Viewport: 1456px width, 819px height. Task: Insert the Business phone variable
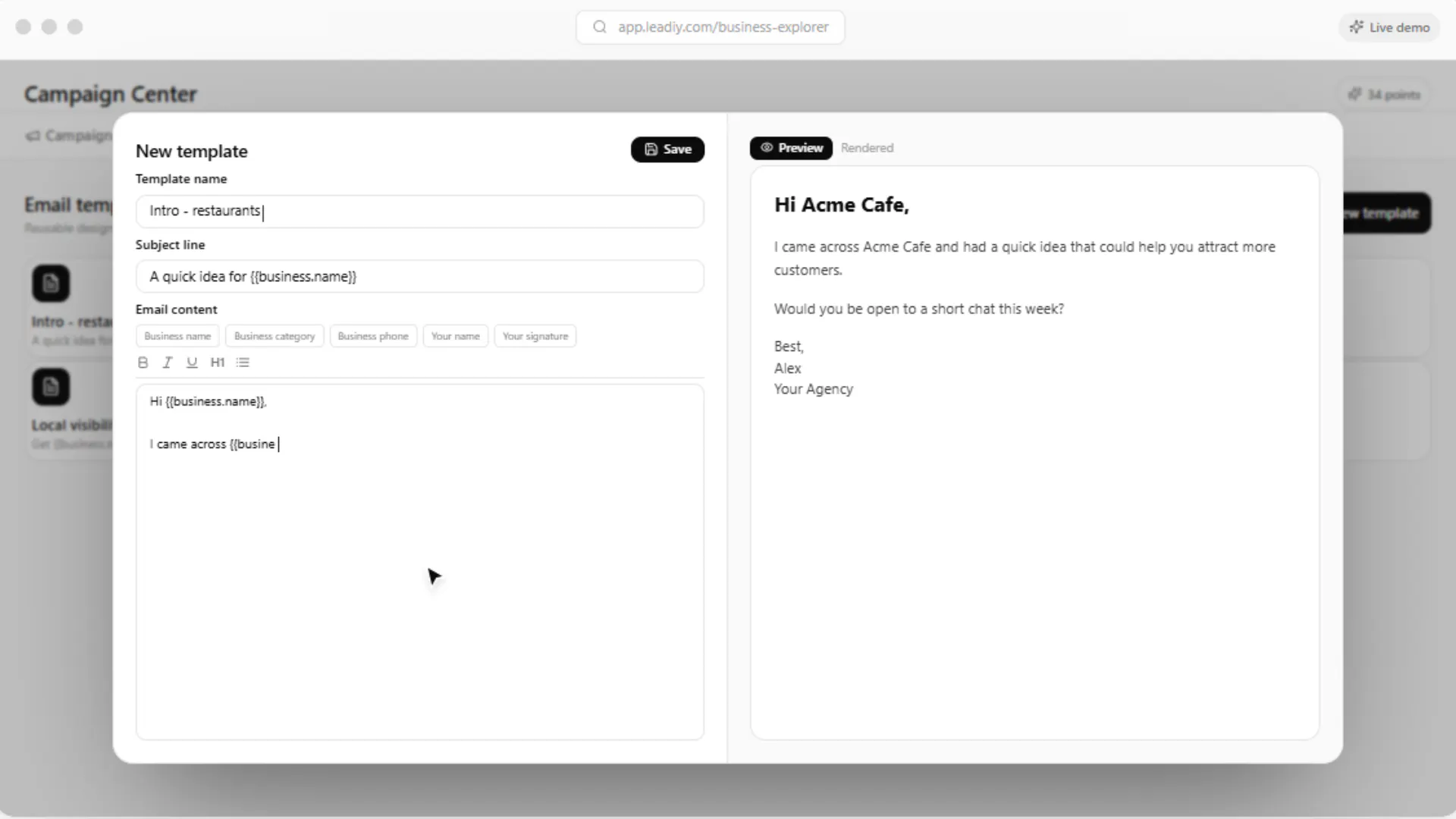pyautogui.click(x=373, y=336)
